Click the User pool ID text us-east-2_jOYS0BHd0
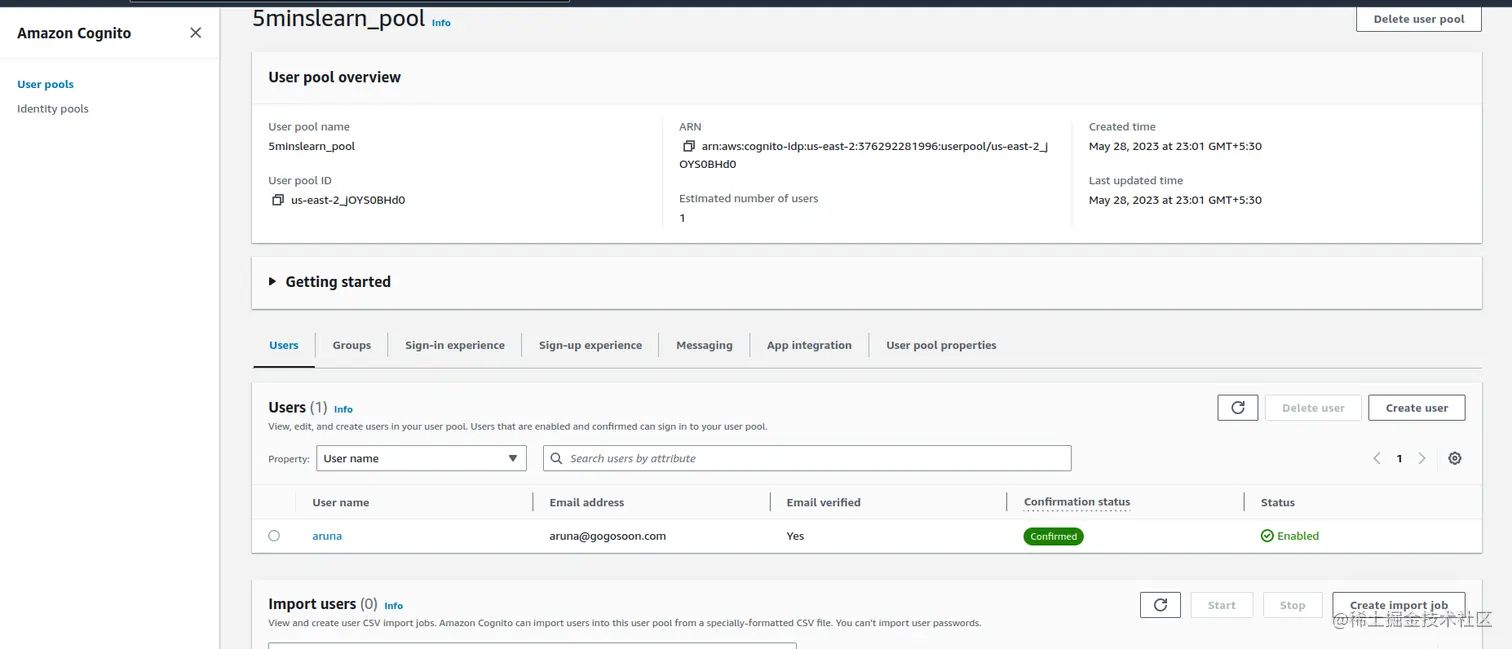Image resolution: width=1512 pixels, height=649 pixels. [348, 200]
